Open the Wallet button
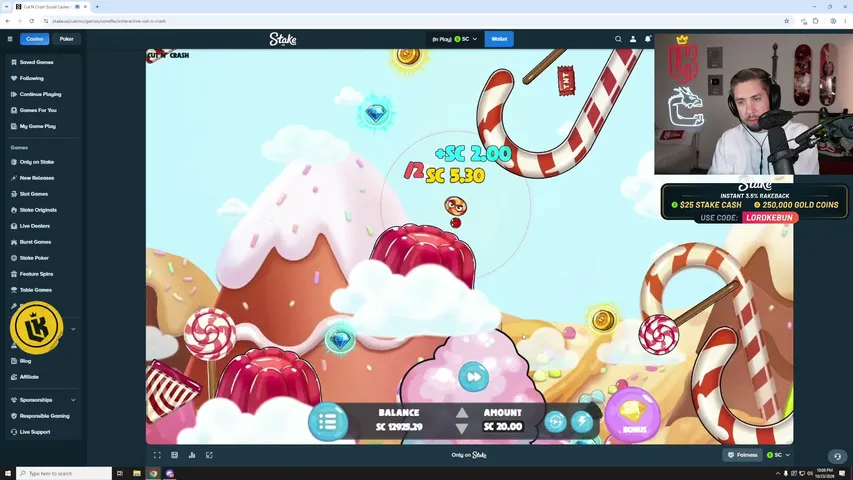This screenshot has width=853, height=480. pos(499,39)
